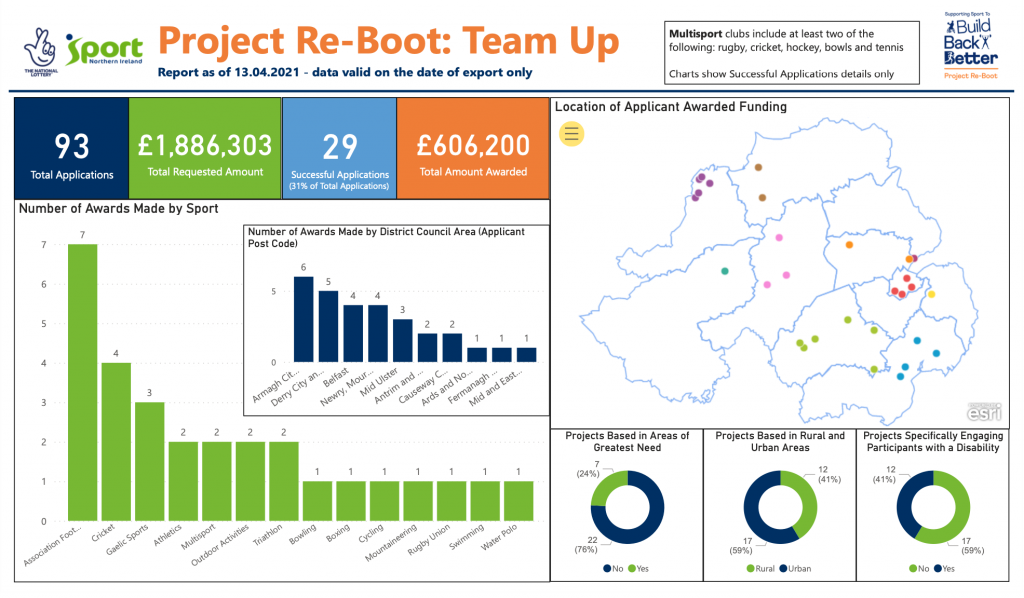The height and width of the screenshot is (598, 1024).
Task: Select the Mountaineering bar
Action: pos(418,501)
